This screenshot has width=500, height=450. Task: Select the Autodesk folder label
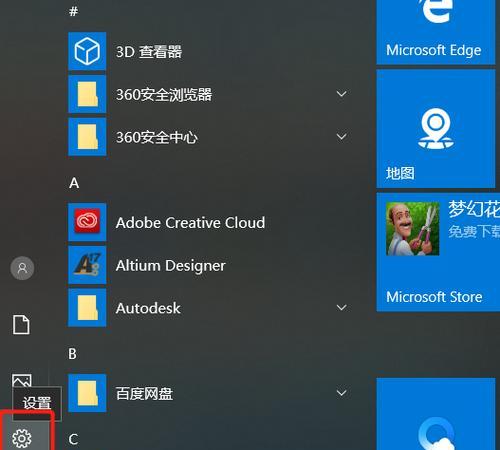click(x=148, y=308)
